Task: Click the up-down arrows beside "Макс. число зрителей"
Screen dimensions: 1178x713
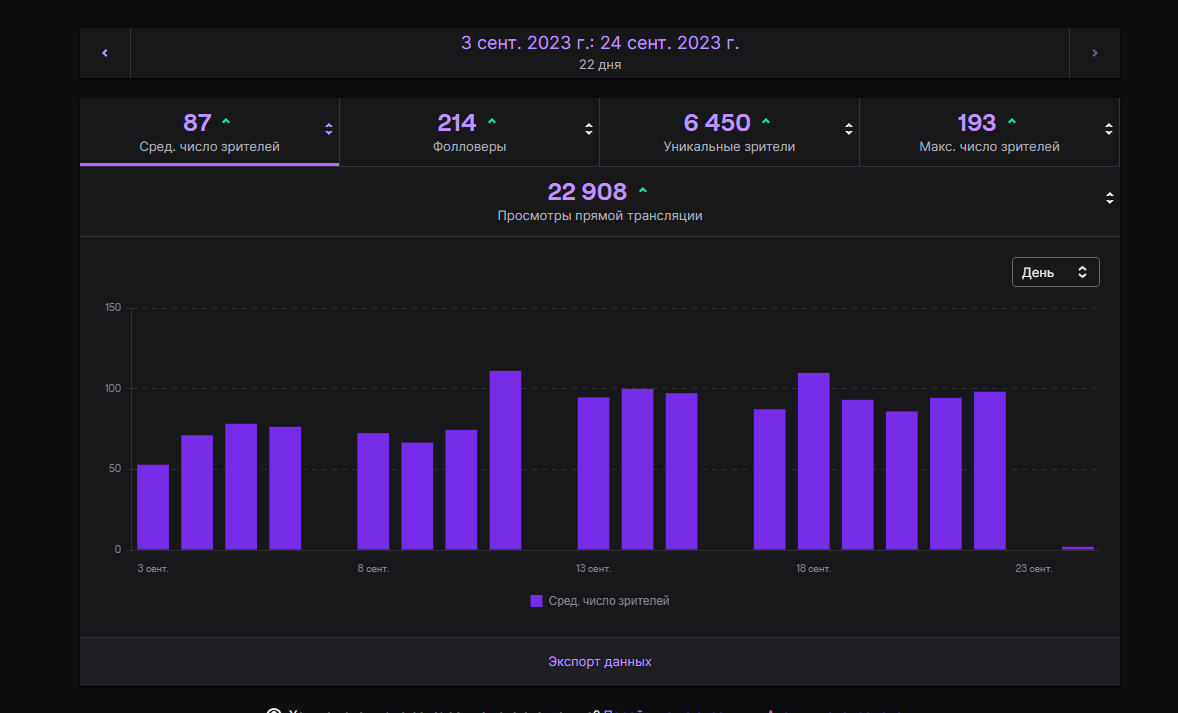Action: [x=1109, y=129]
